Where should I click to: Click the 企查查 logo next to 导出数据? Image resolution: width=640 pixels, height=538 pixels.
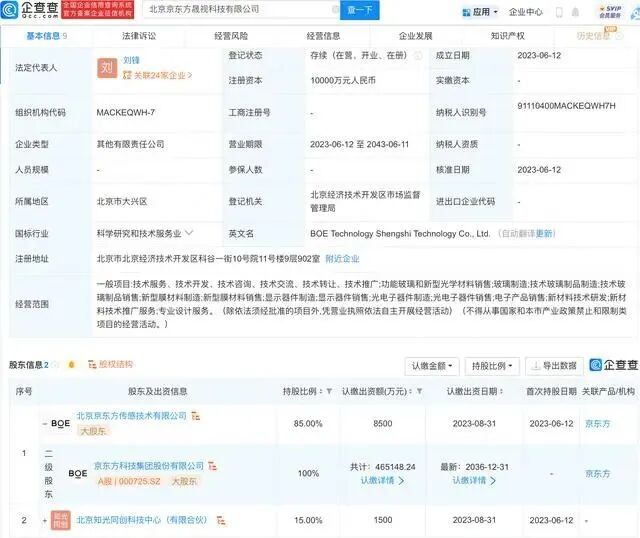(x=613, y=365)
